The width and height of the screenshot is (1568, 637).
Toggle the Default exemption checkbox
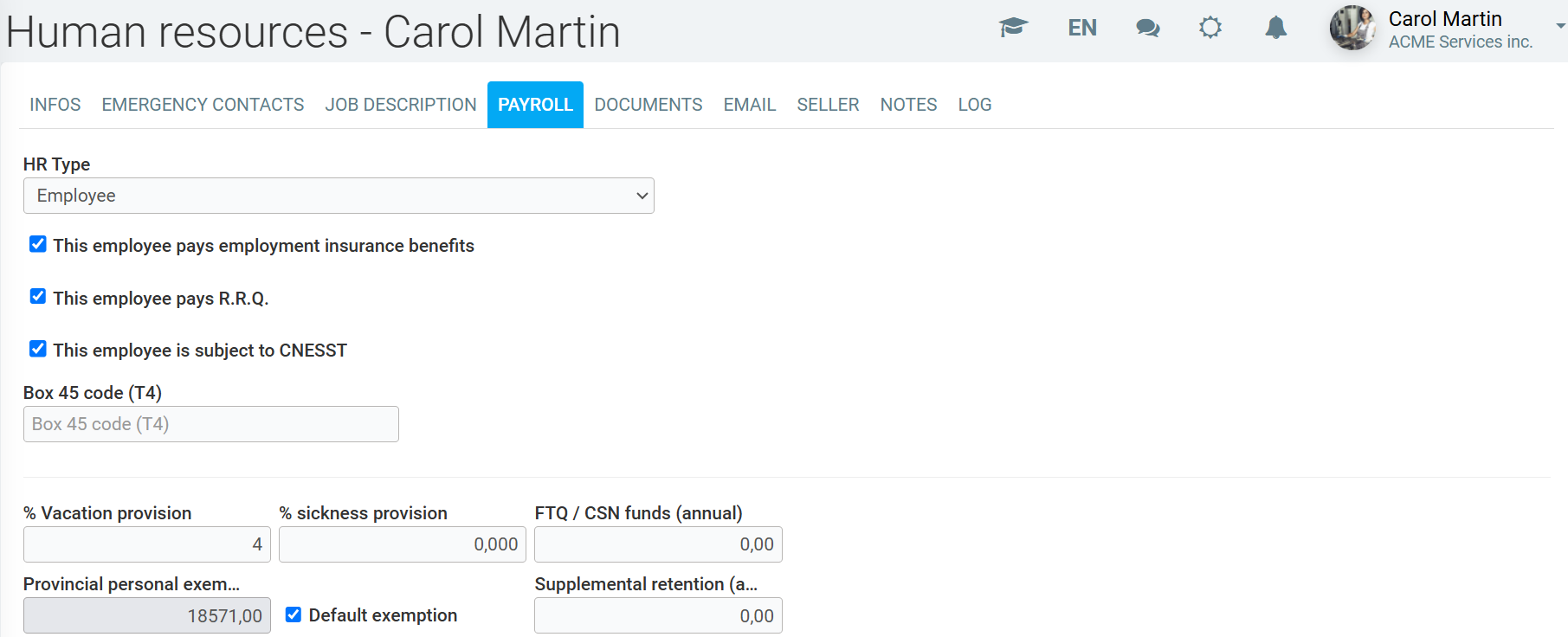click(294, 614)
